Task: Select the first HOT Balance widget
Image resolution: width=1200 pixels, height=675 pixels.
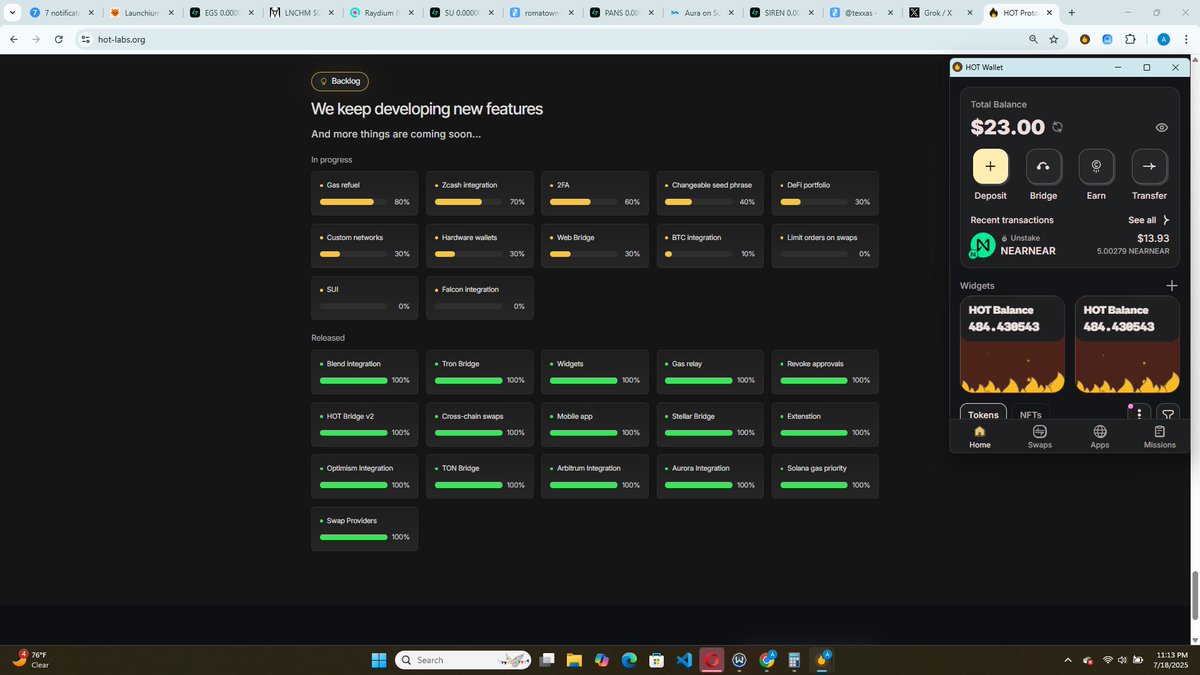Action: (x=1013, y=344)
